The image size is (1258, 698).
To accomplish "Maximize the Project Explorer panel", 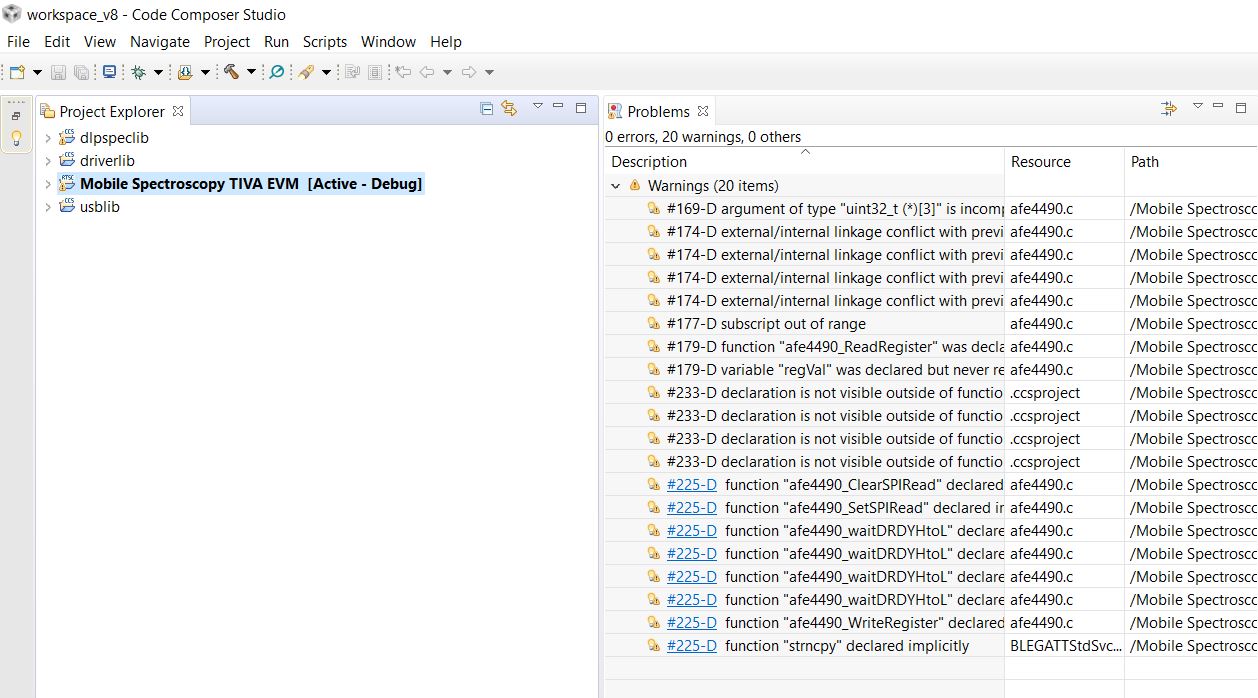I will tap(581, 108).
